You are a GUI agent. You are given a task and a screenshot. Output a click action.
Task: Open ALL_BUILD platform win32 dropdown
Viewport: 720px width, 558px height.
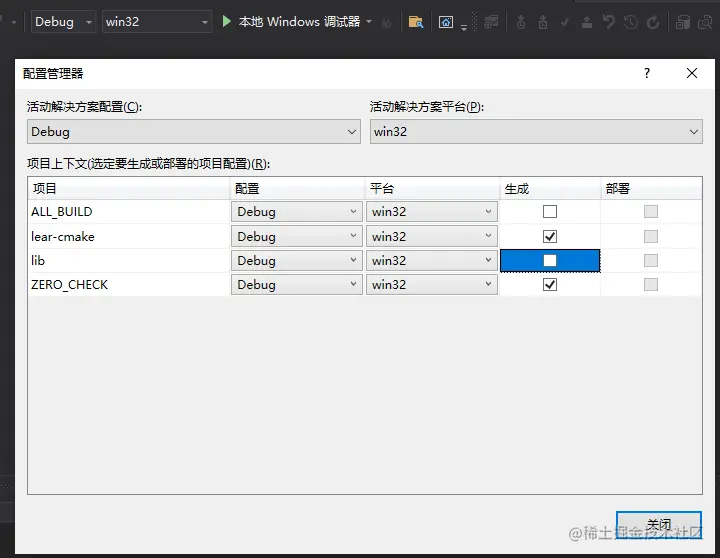point(432,211)
